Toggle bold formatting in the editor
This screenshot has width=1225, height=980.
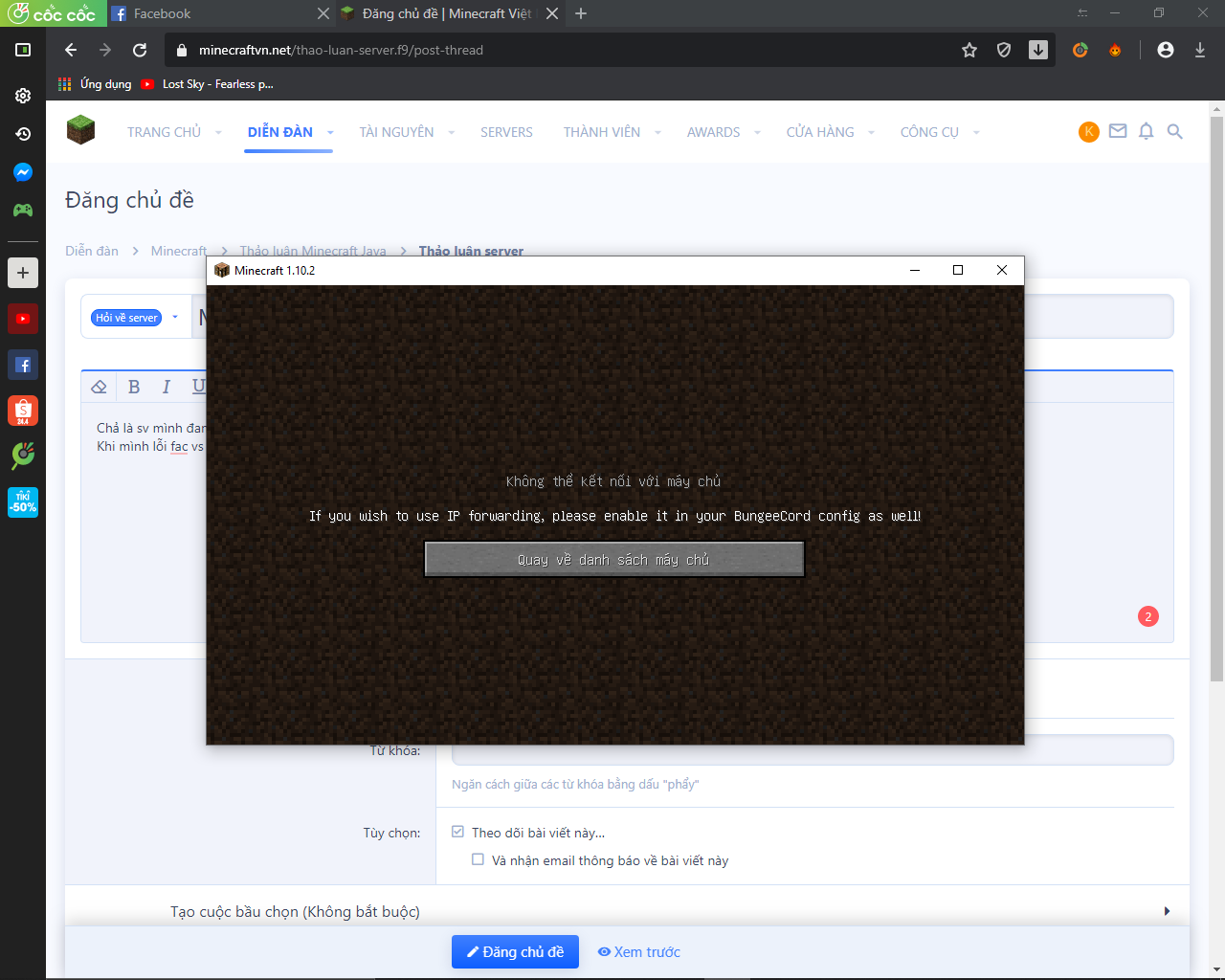click(x=134, y=387)
